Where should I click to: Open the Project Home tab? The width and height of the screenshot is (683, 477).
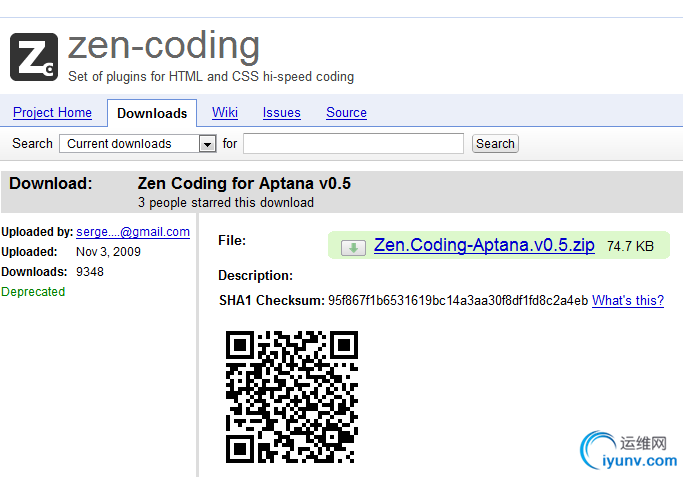(52, 113)
